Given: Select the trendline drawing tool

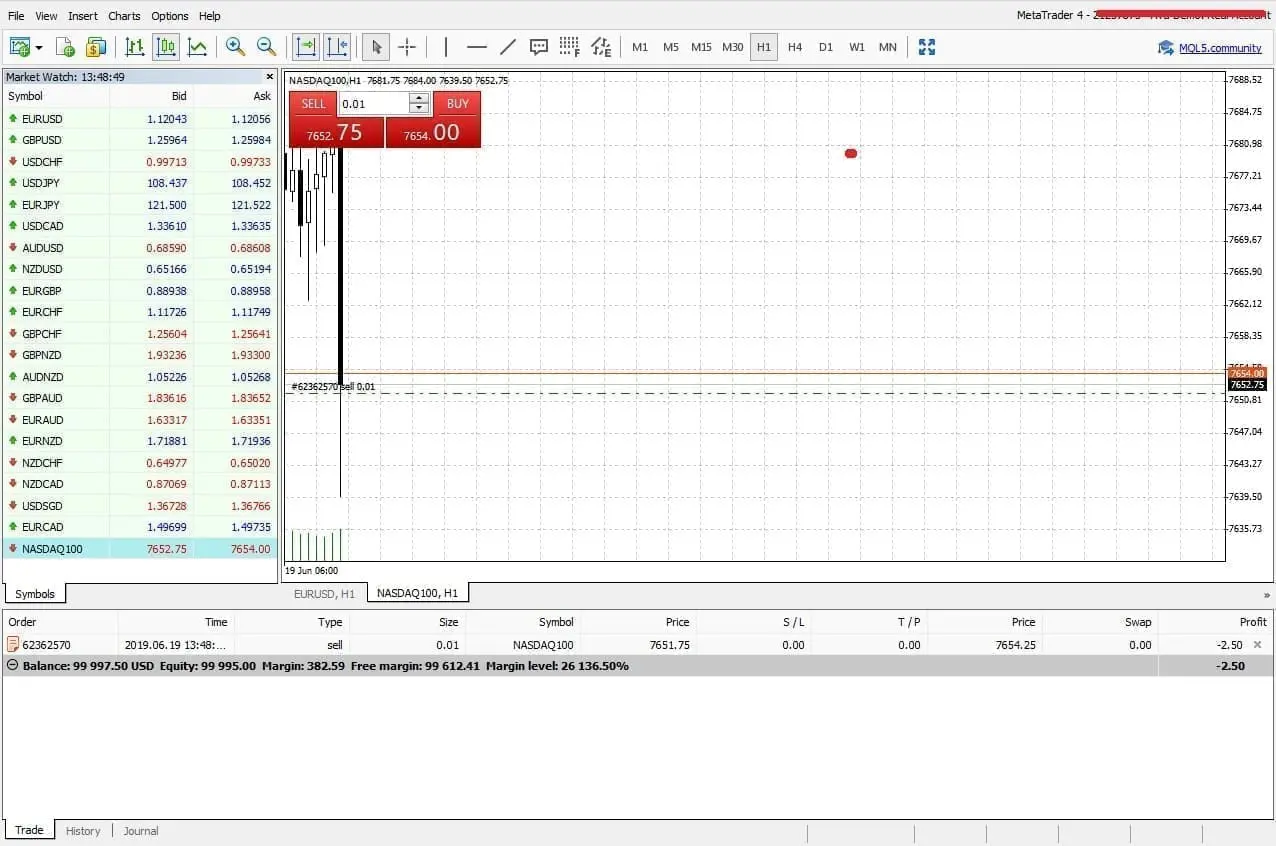Looking at the screenshot, I should (x=508, y=47).
